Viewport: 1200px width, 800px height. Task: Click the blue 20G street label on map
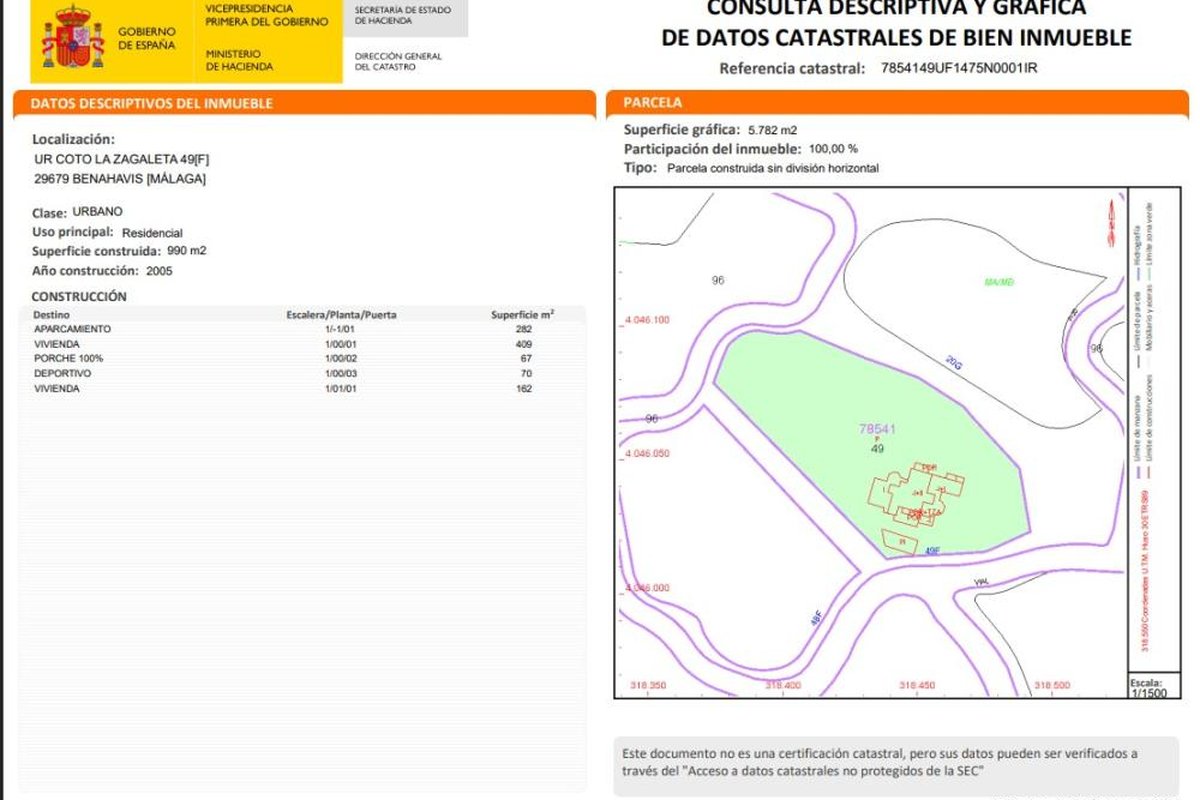pyautogui.click(x=954, y=364)
